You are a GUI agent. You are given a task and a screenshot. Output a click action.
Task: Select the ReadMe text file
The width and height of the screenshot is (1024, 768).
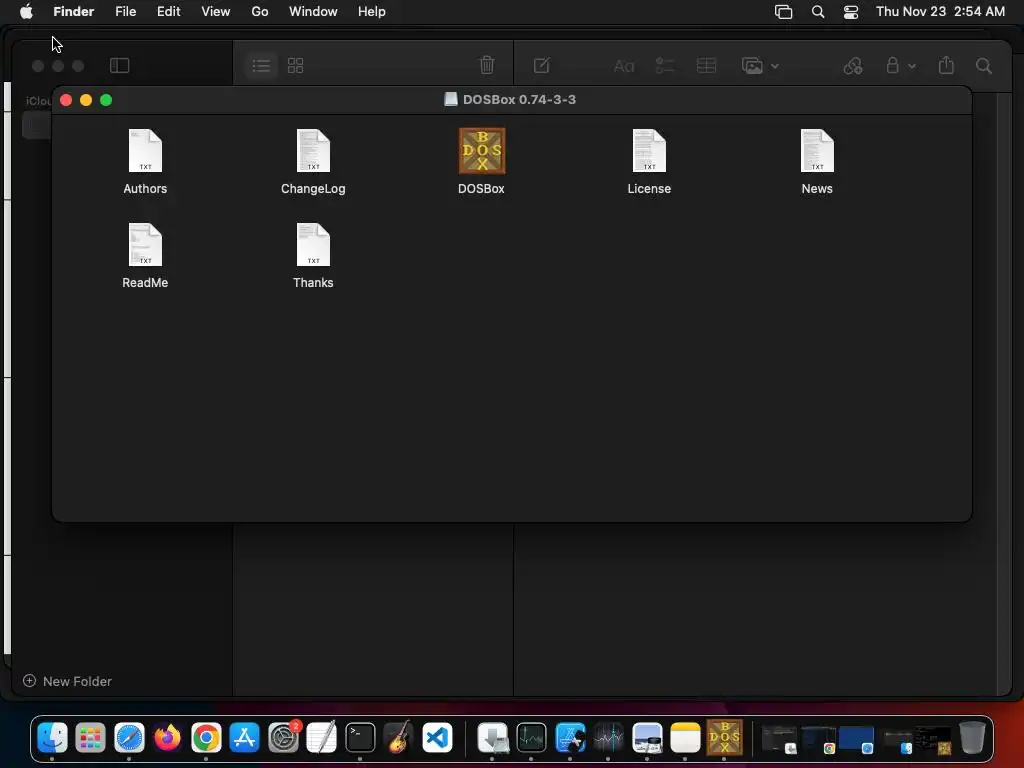145,245
